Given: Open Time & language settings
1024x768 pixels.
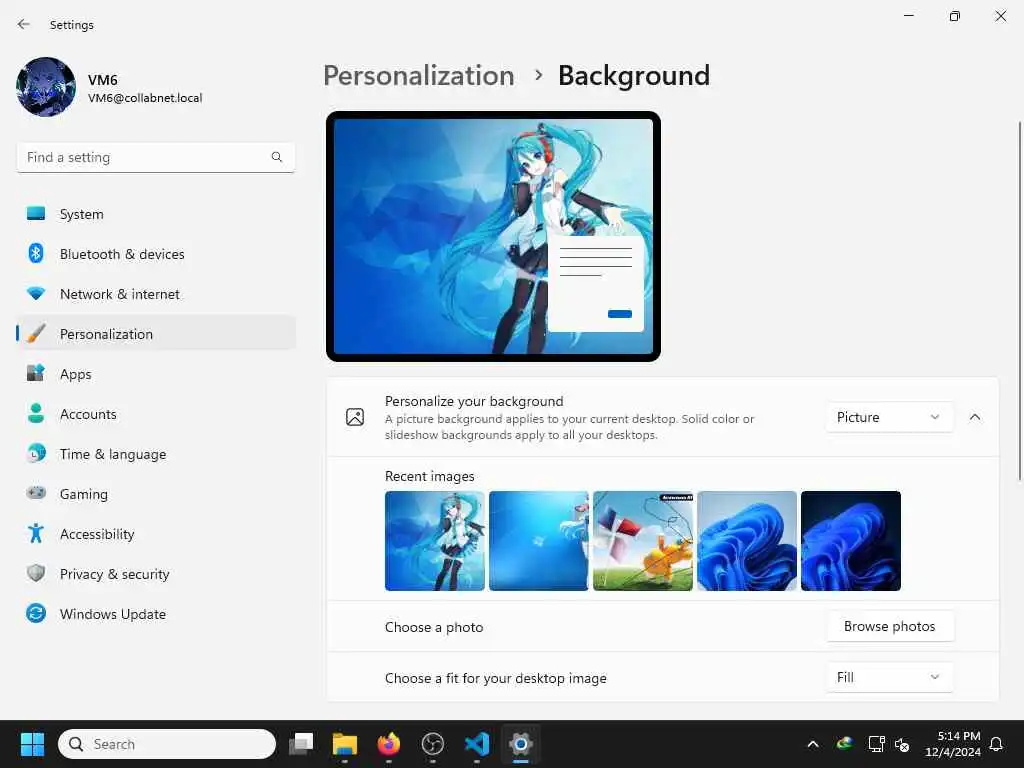Looking at the screenshot, I should (155, 453).
